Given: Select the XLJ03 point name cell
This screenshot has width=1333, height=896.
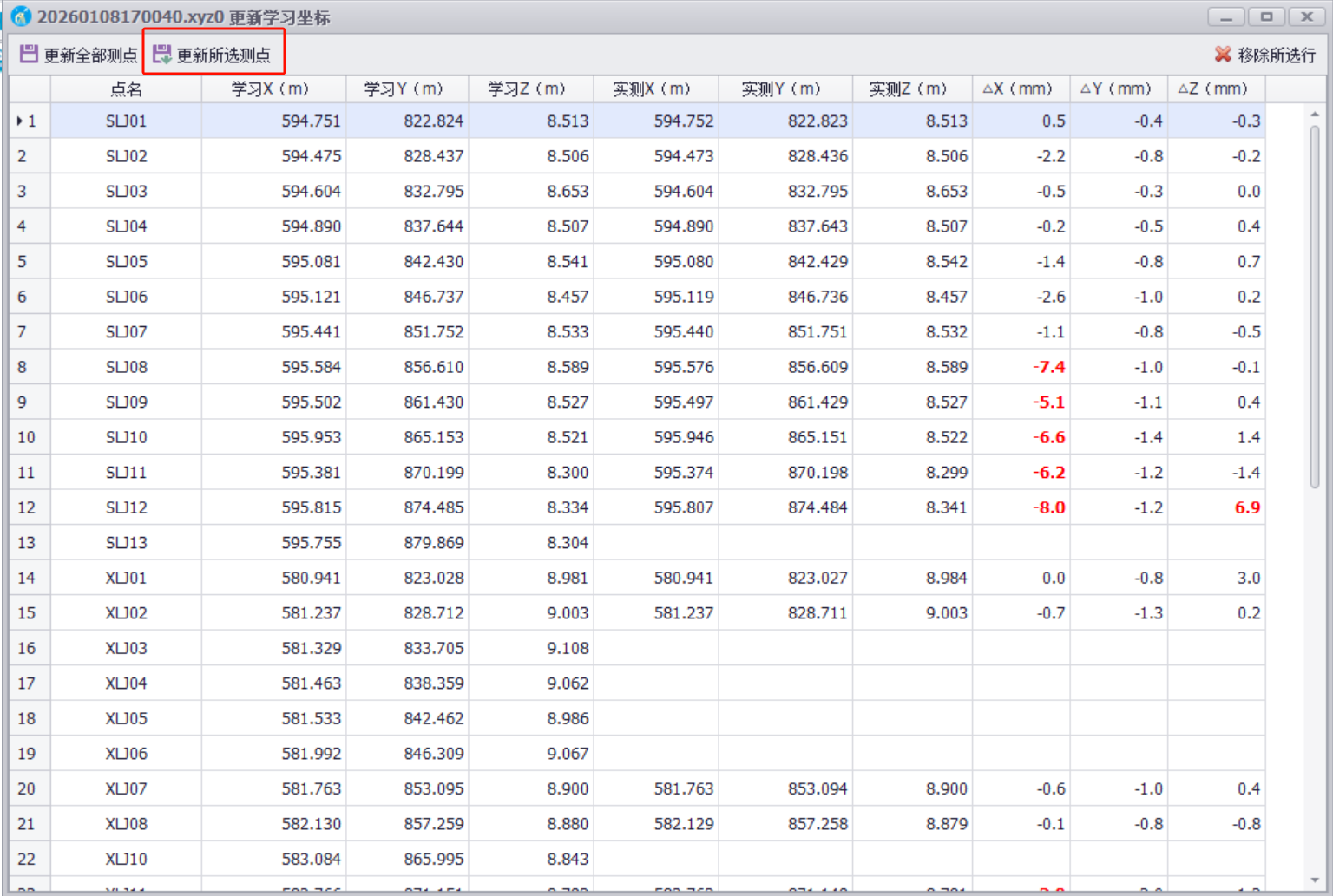Looking at the screenshot, I should pyautogui.click(x=126, y=648).
